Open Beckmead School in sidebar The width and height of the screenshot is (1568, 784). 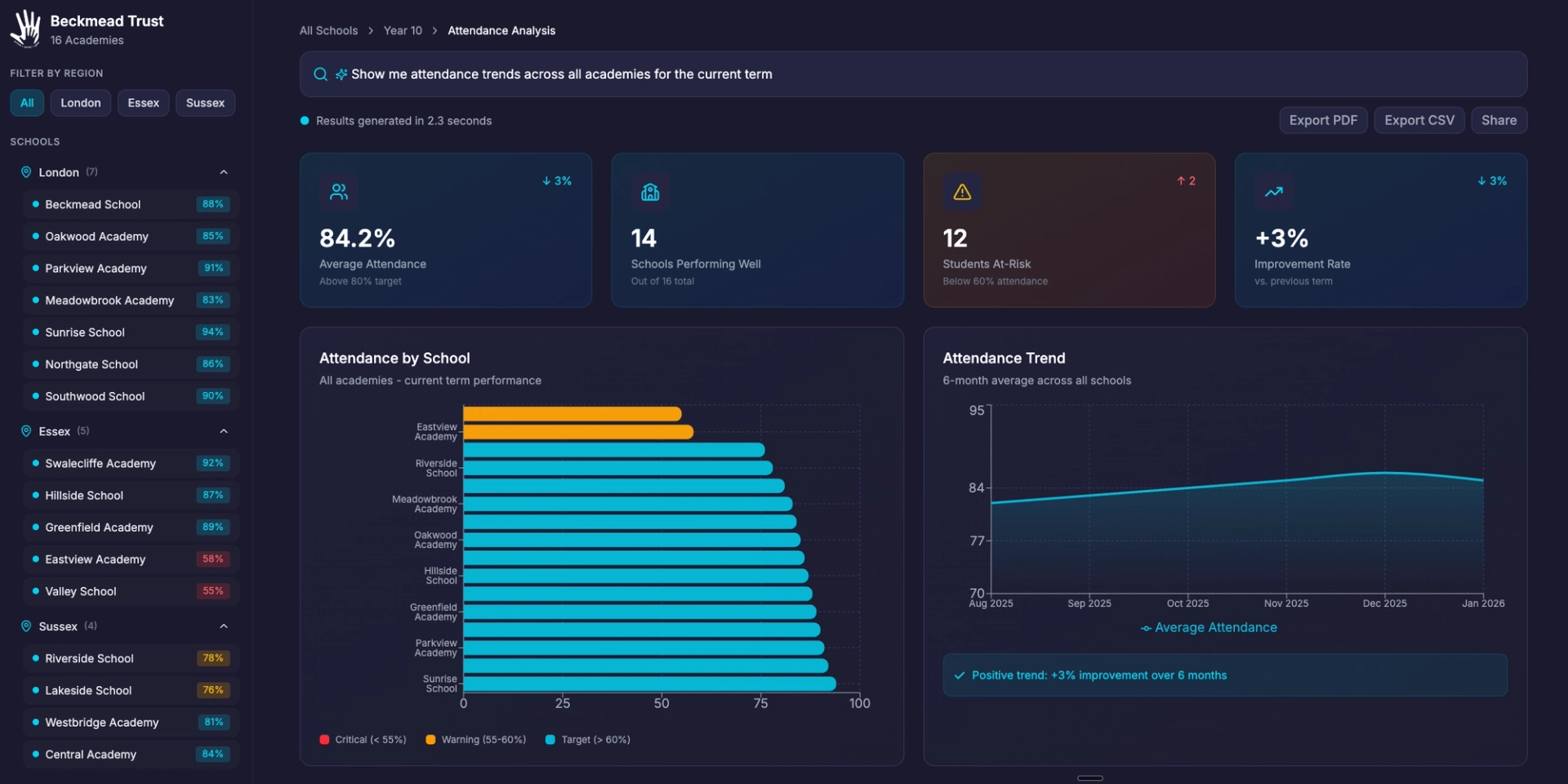[131, 204]
